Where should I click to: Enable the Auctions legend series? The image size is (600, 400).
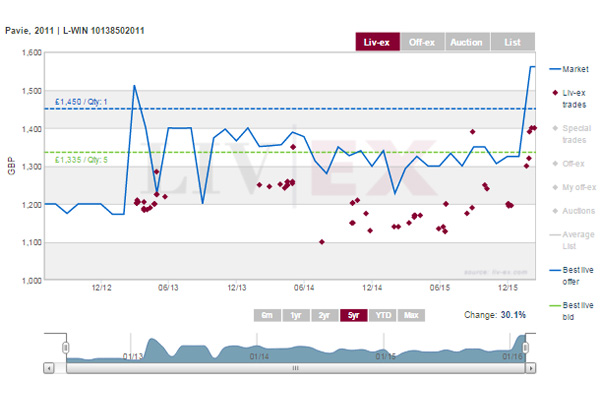[x=573, y=211]
